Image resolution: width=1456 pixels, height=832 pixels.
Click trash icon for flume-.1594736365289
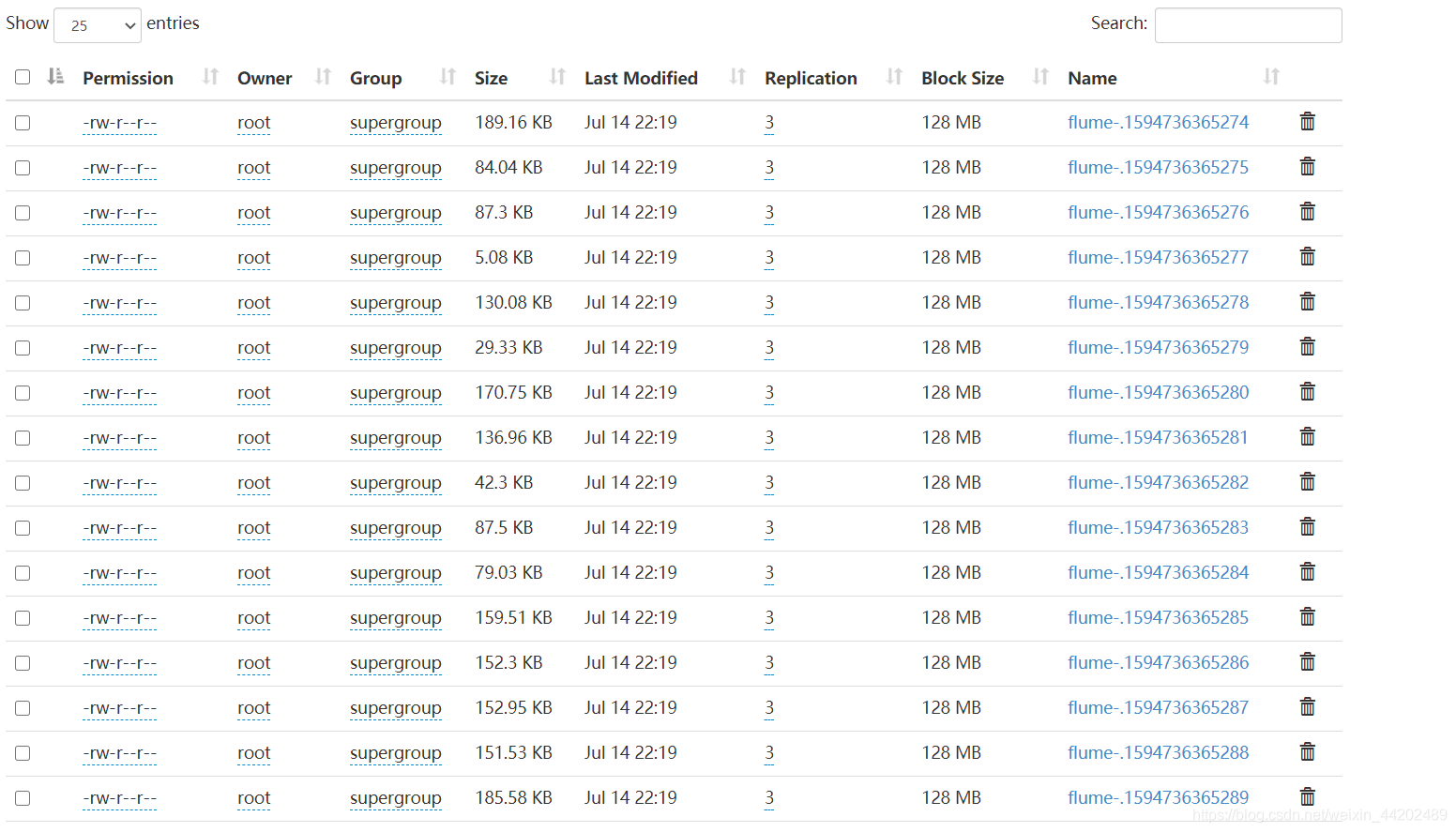coord(1307,796)
